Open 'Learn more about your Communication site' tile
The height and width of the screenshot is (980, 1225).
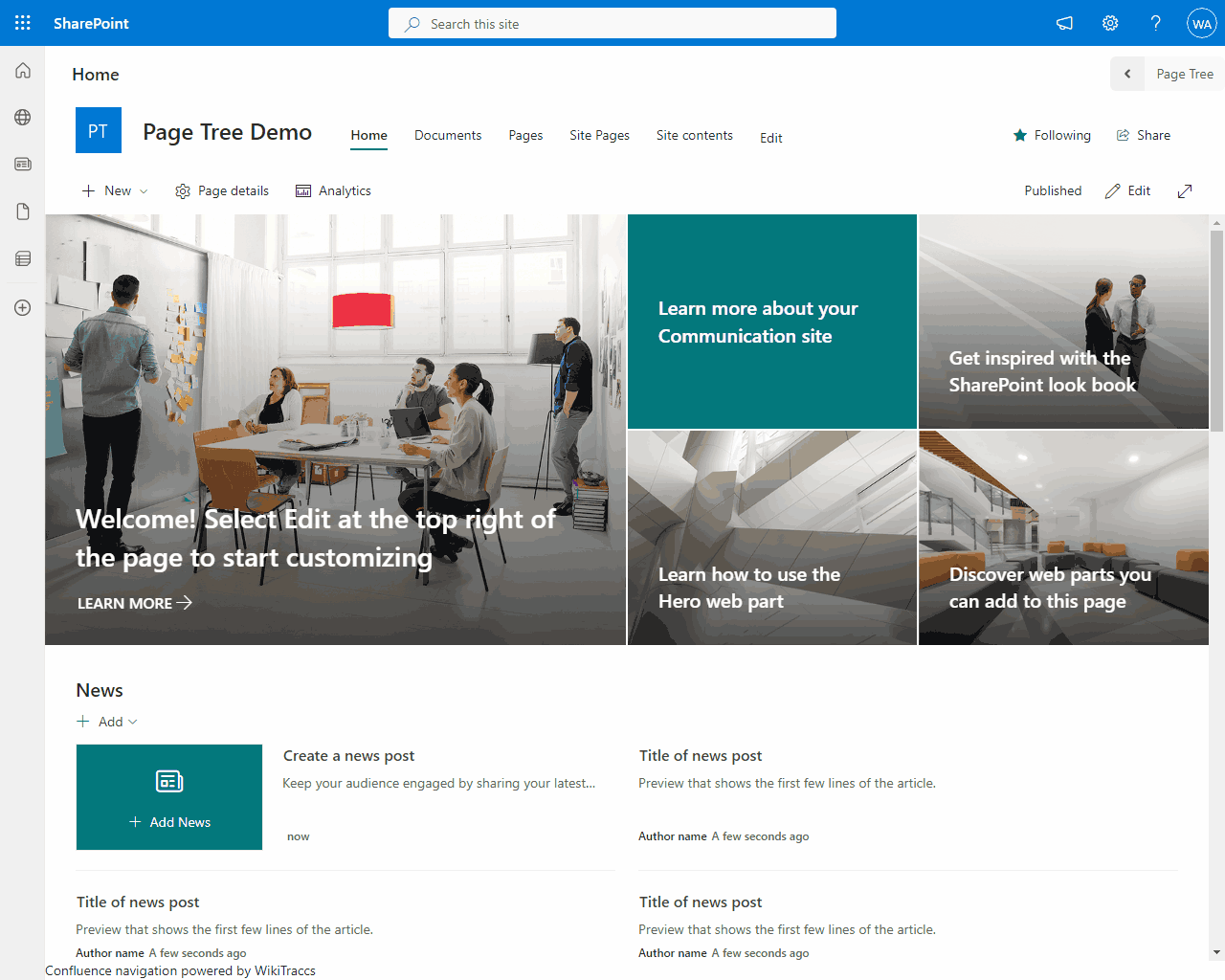click(x=772, y=322)
